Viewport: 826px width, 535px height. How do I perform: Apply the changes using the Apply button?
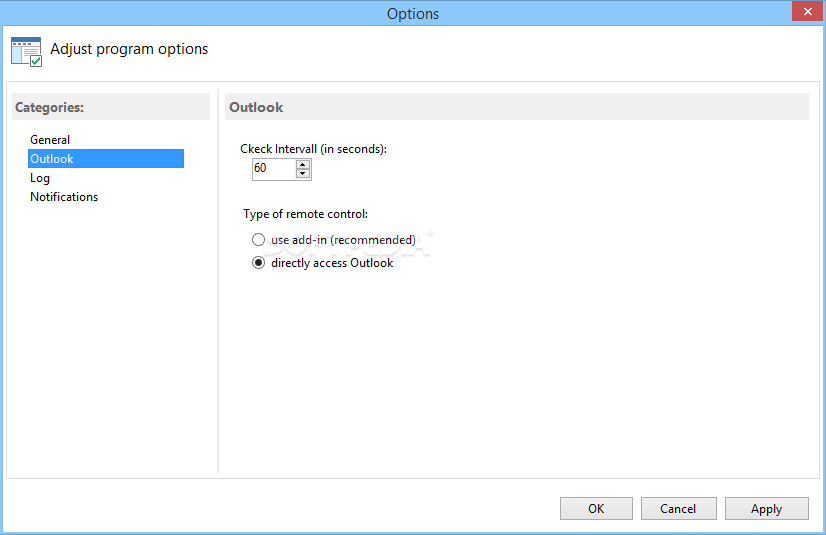point(766,509)
